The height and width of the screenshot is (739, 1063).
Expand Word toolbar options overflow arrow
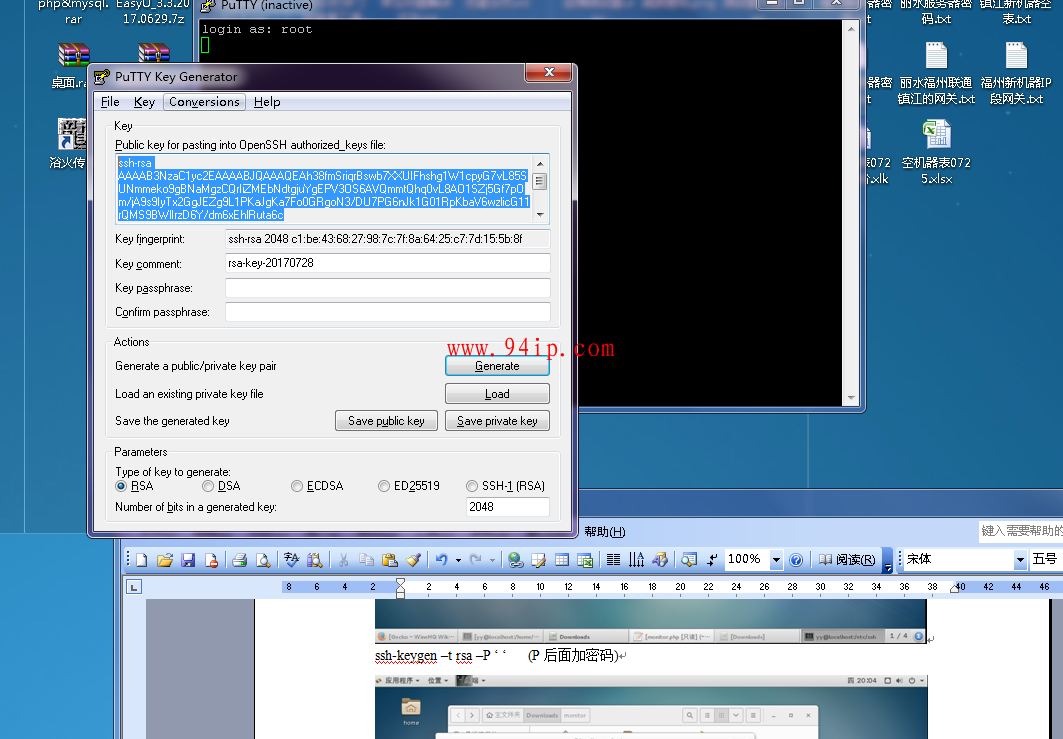887,560
